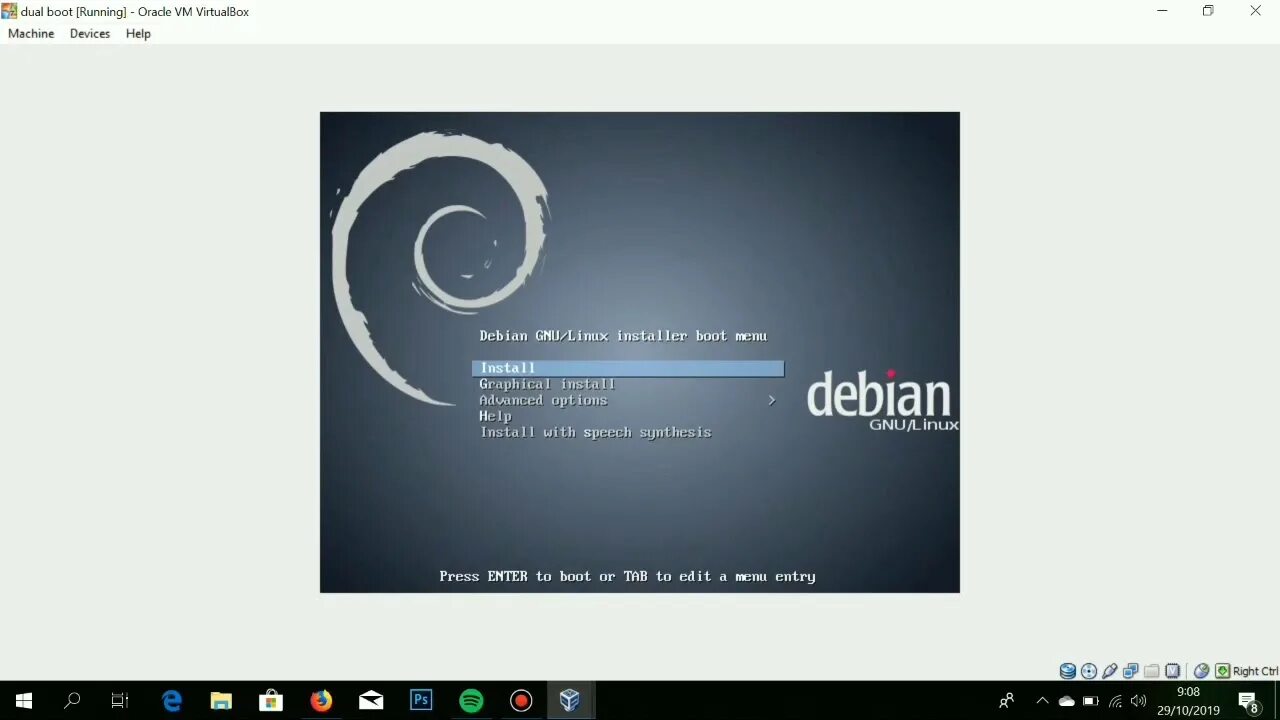The width and height of the screenshot is (1280, 720).
Task: Open the People icon in taskbar
Action: 1007,700
